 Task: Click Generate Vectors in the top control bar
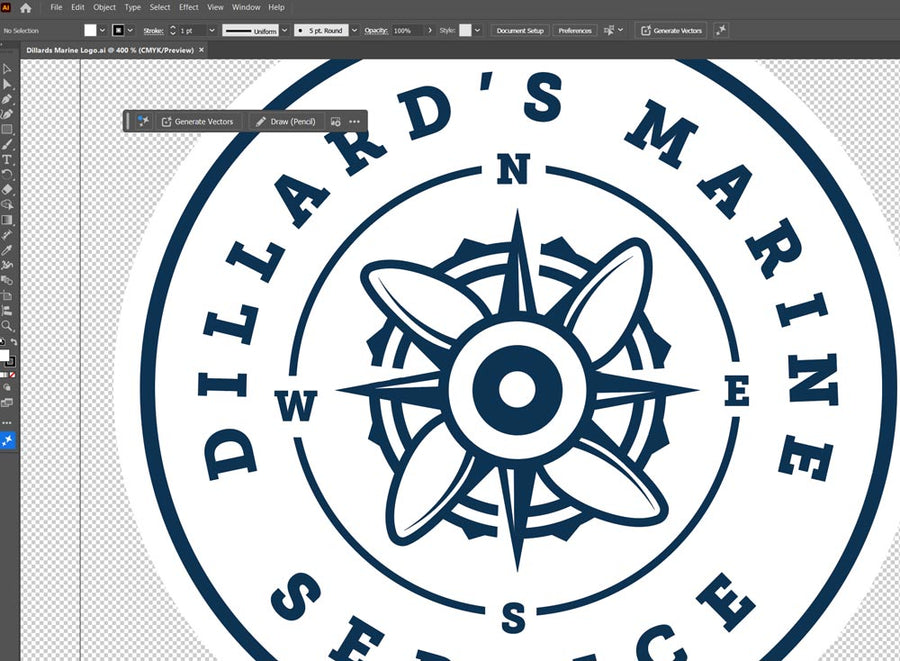click(672, 30)
